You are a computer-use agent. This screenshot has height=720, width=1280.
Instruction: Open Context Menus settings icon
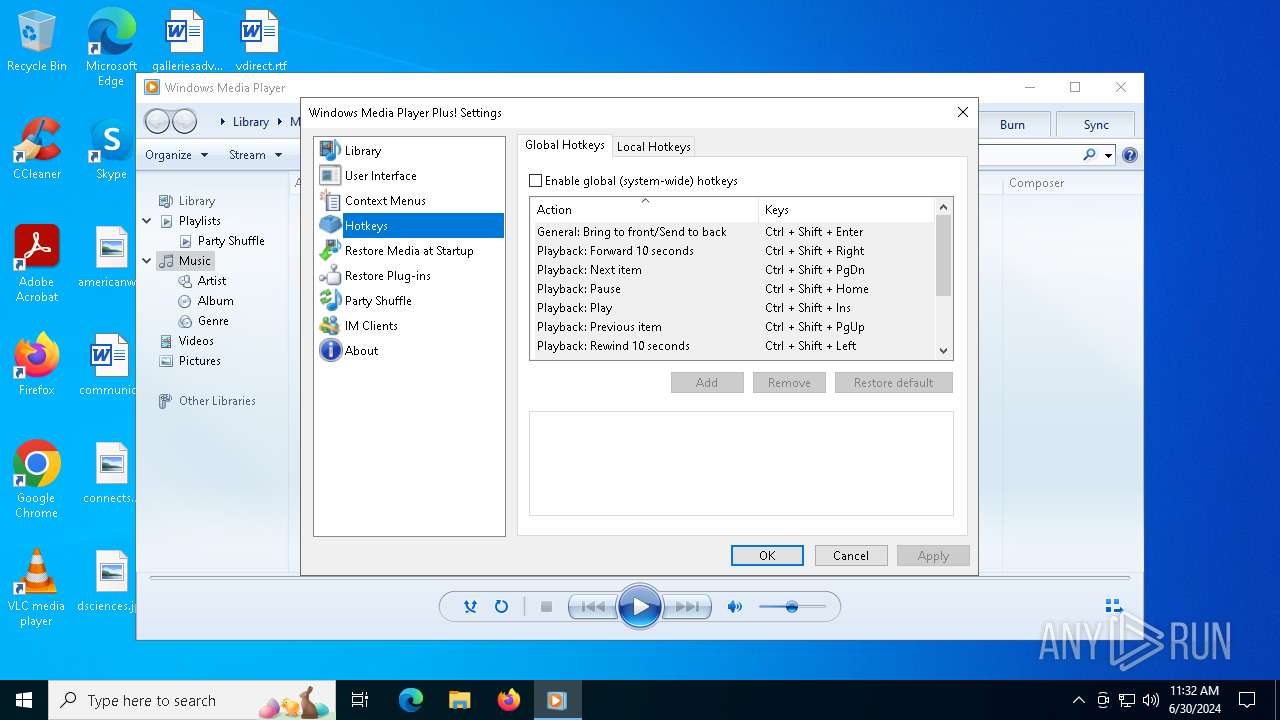[x=330, y=200]
